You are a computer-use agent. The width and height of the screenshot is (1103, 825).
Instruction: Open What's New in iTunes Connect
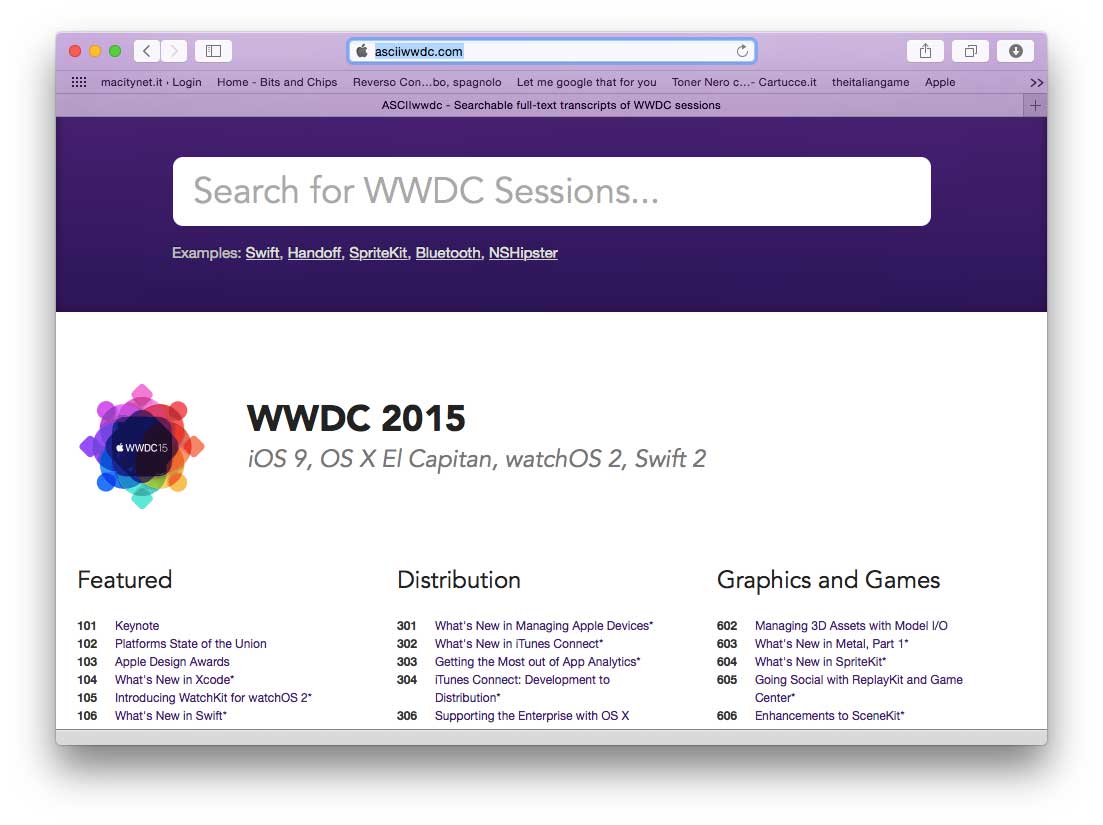point(519,644)
